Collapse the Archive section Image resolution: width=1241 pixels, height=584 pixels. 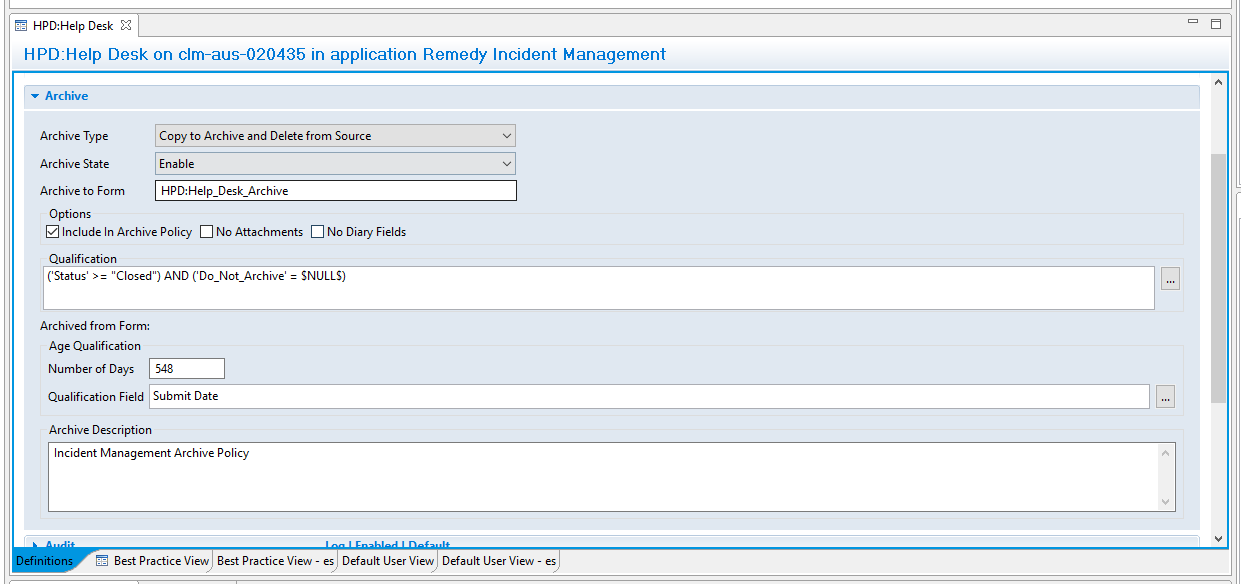[x=35, y=97]
